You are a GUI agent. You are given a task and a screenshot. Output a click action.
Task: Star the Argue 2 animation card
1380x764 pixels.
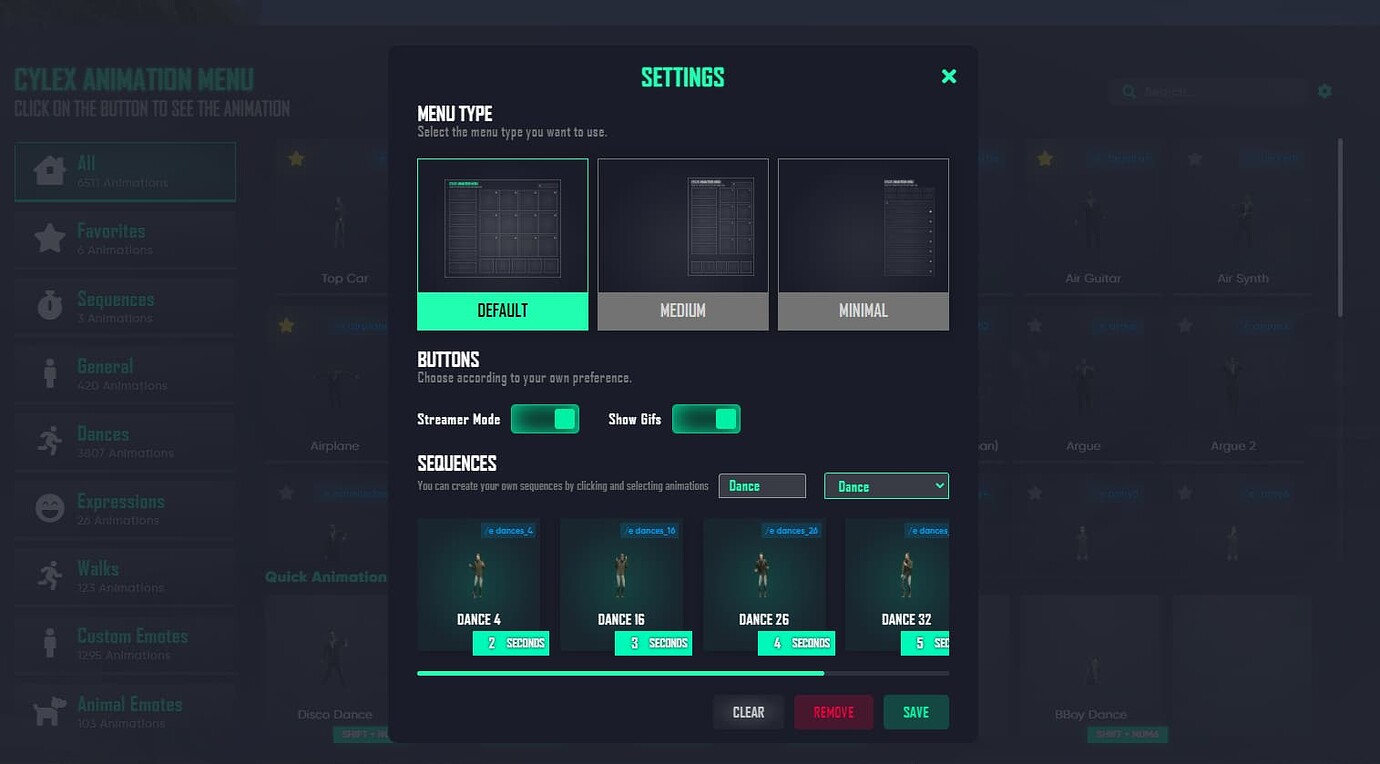[x=1185, y=325]
